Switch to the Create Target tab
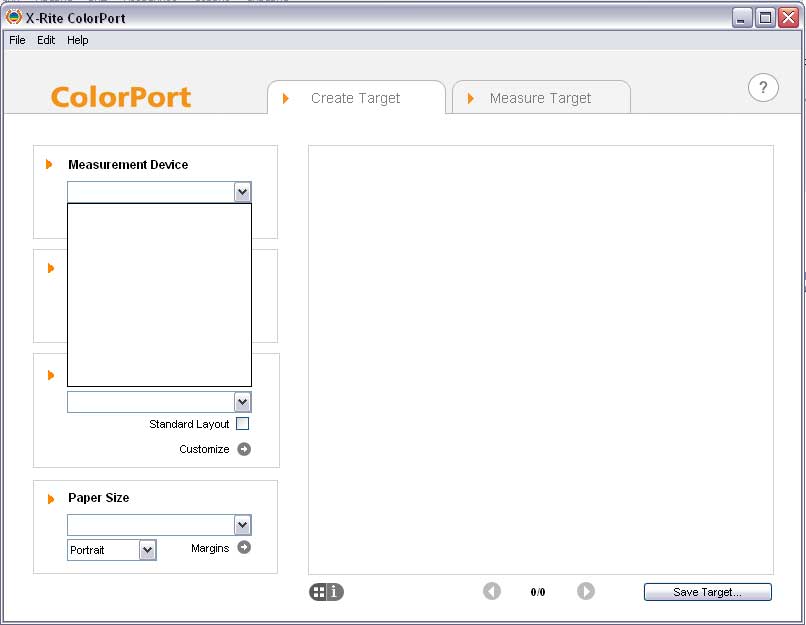 (x=356, y=98)
